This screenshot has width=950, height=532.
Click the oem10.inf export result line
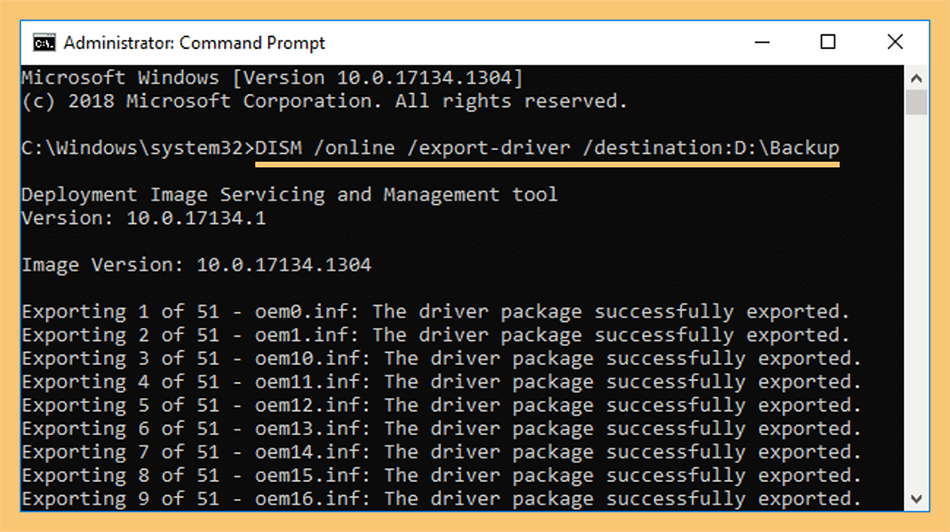tap(441, 359)
